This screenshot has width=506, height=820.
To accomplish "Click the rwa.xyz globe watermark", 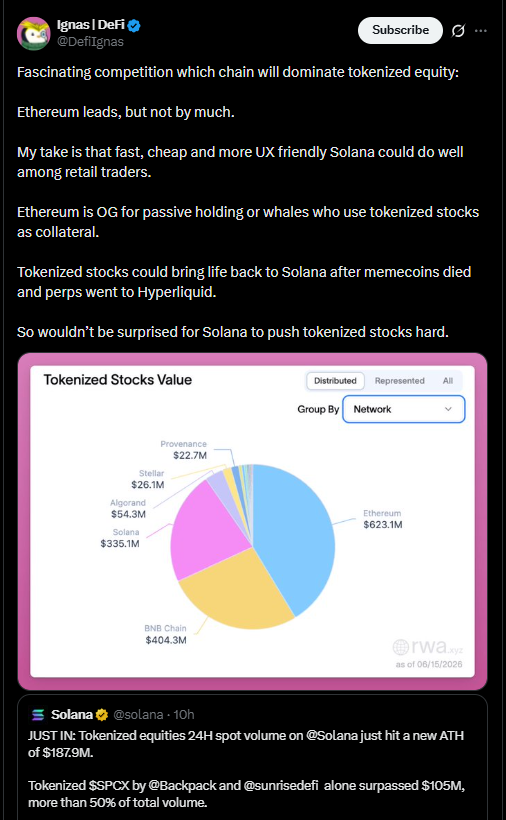I will coord(401,647).
